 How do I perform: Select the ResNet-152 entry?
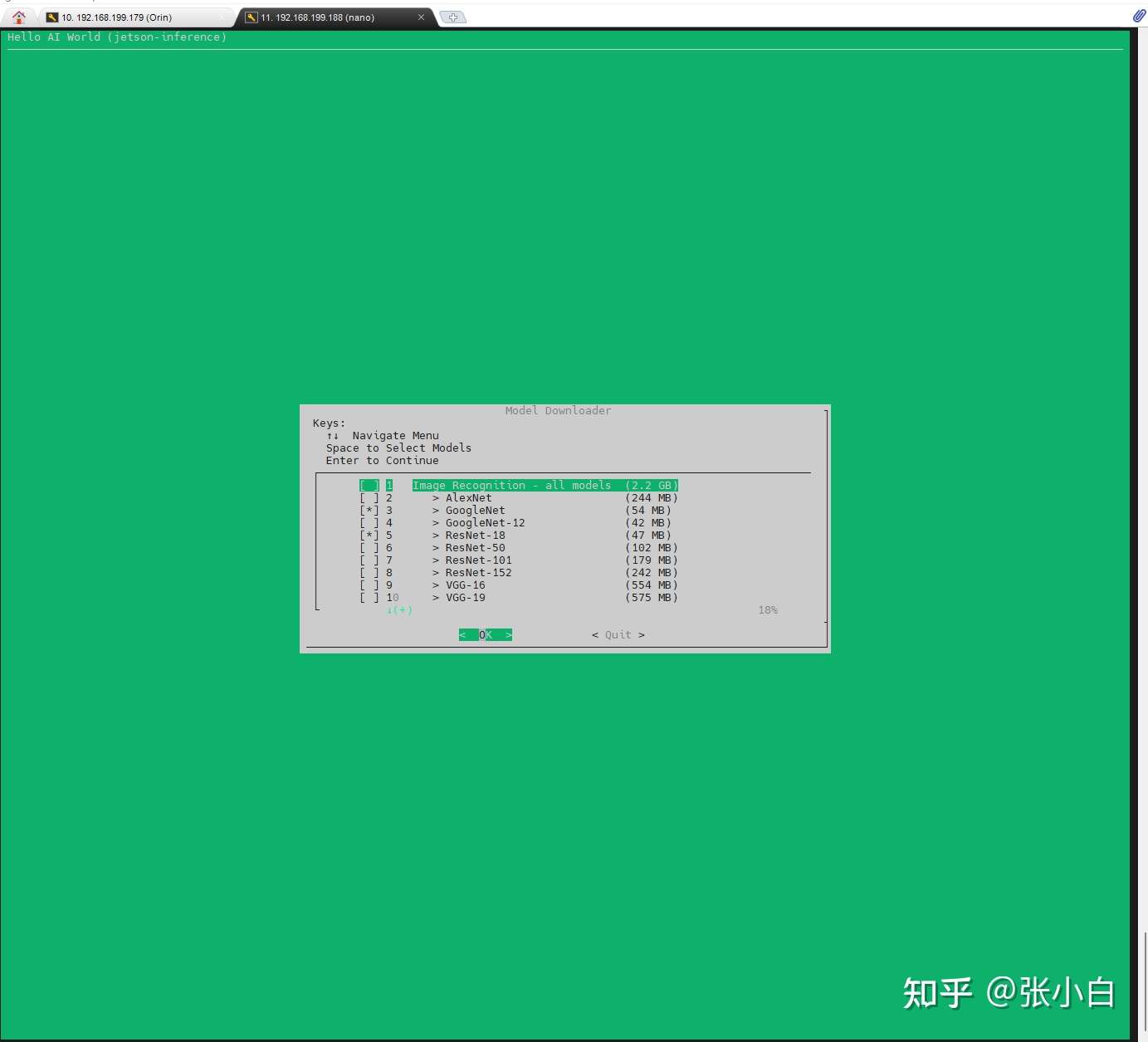click(478, 573)
